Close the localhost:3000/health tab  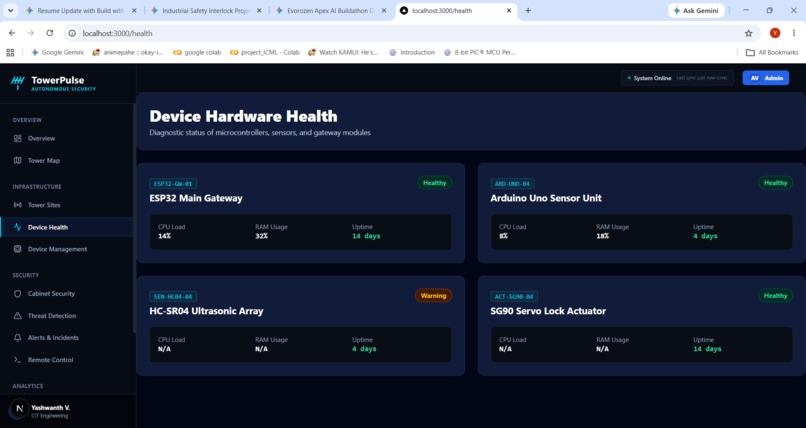[509, 10]
